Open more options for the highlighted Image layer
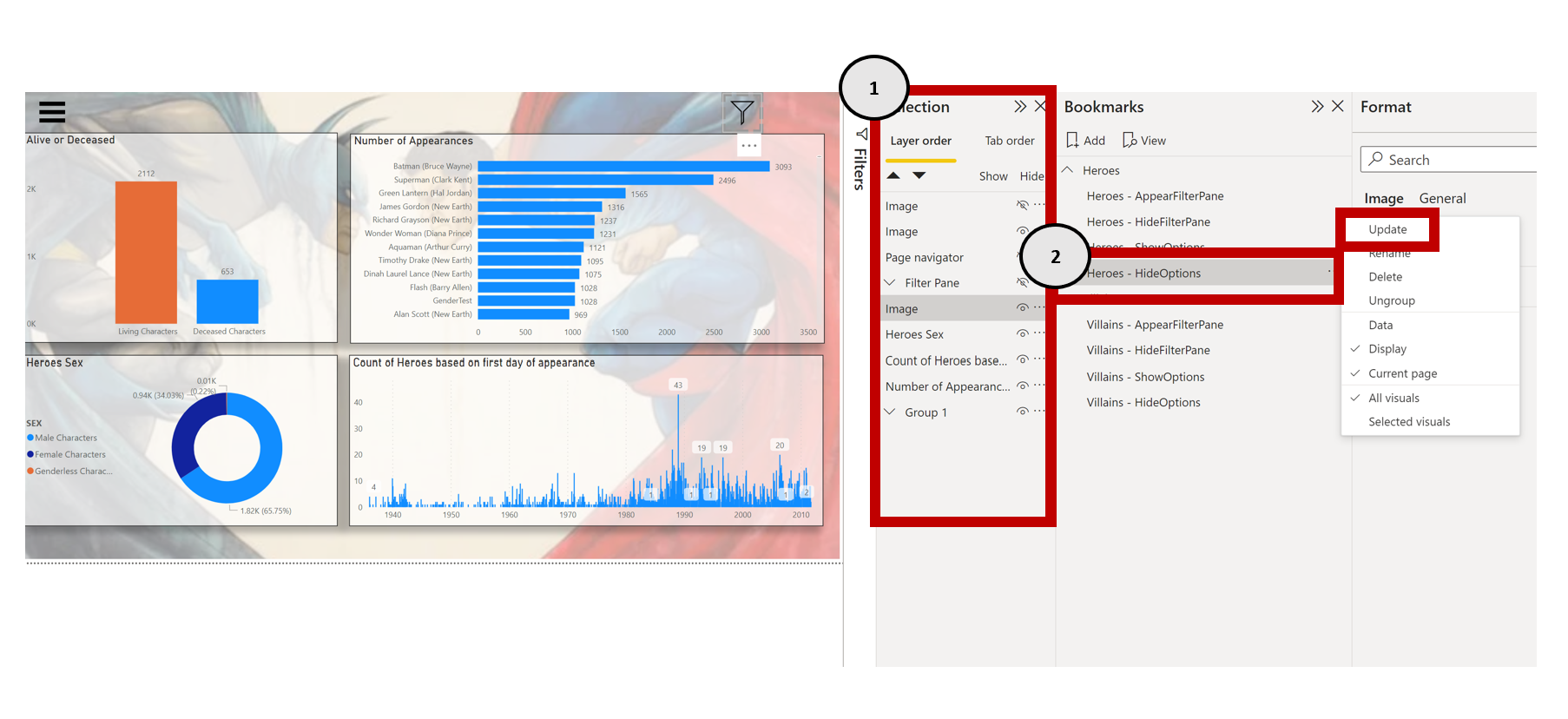The width and height of the screenshot is (1568, 719). click(1039, 307)
